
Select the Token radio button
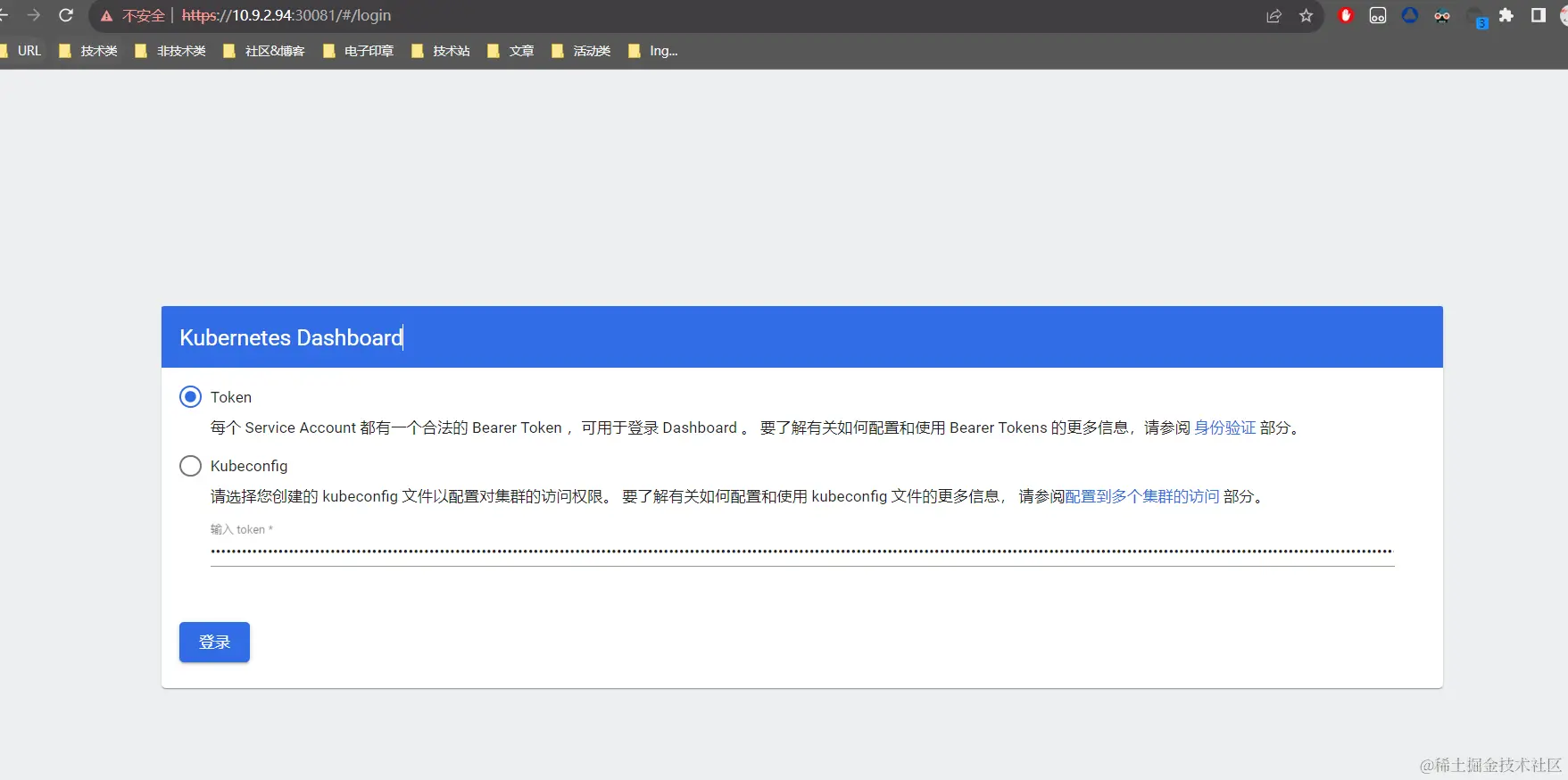(x=190, y=397)
